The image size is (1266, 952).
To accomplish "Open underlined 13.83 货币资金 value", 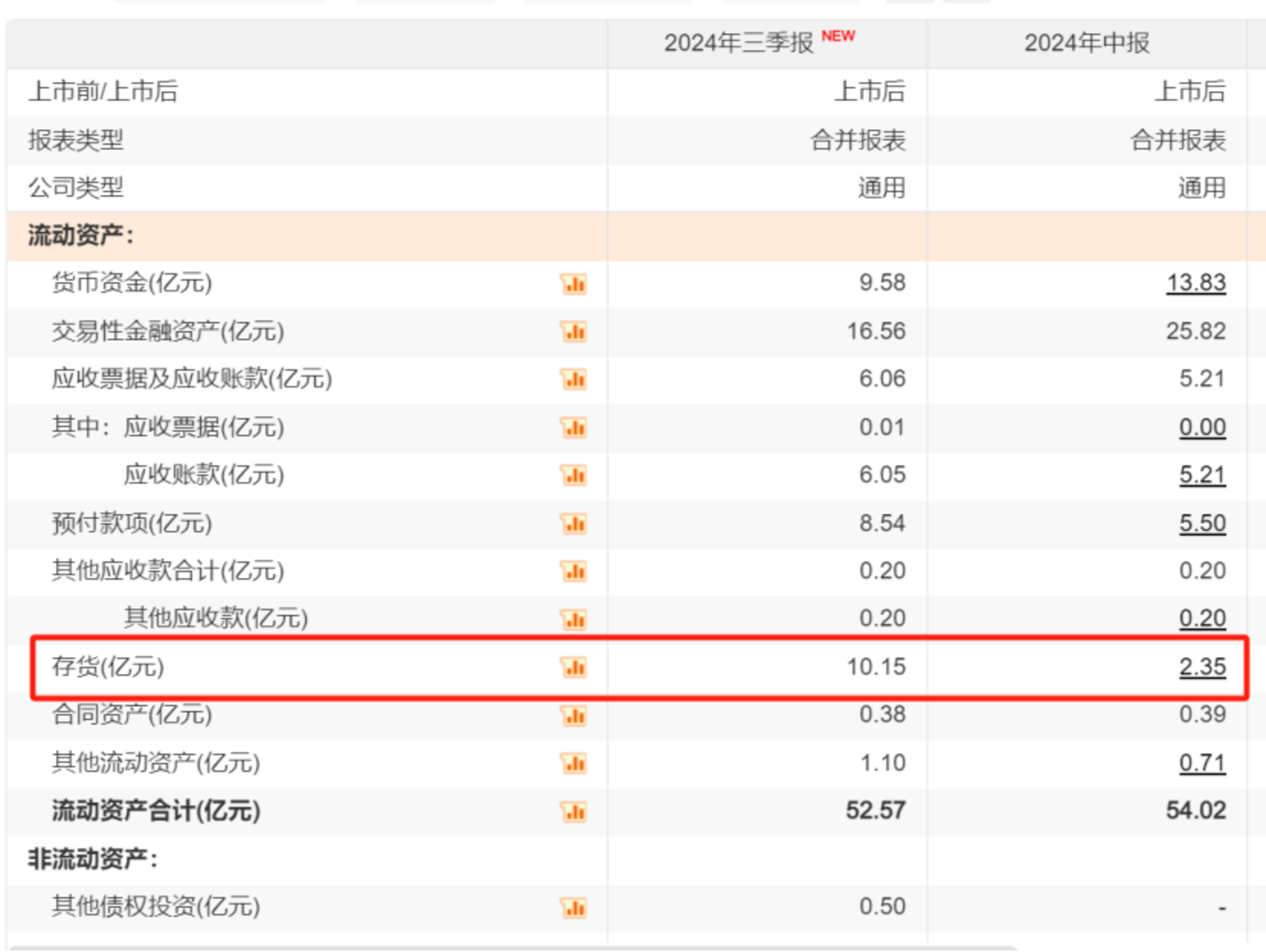I will tap(1196, 282).
